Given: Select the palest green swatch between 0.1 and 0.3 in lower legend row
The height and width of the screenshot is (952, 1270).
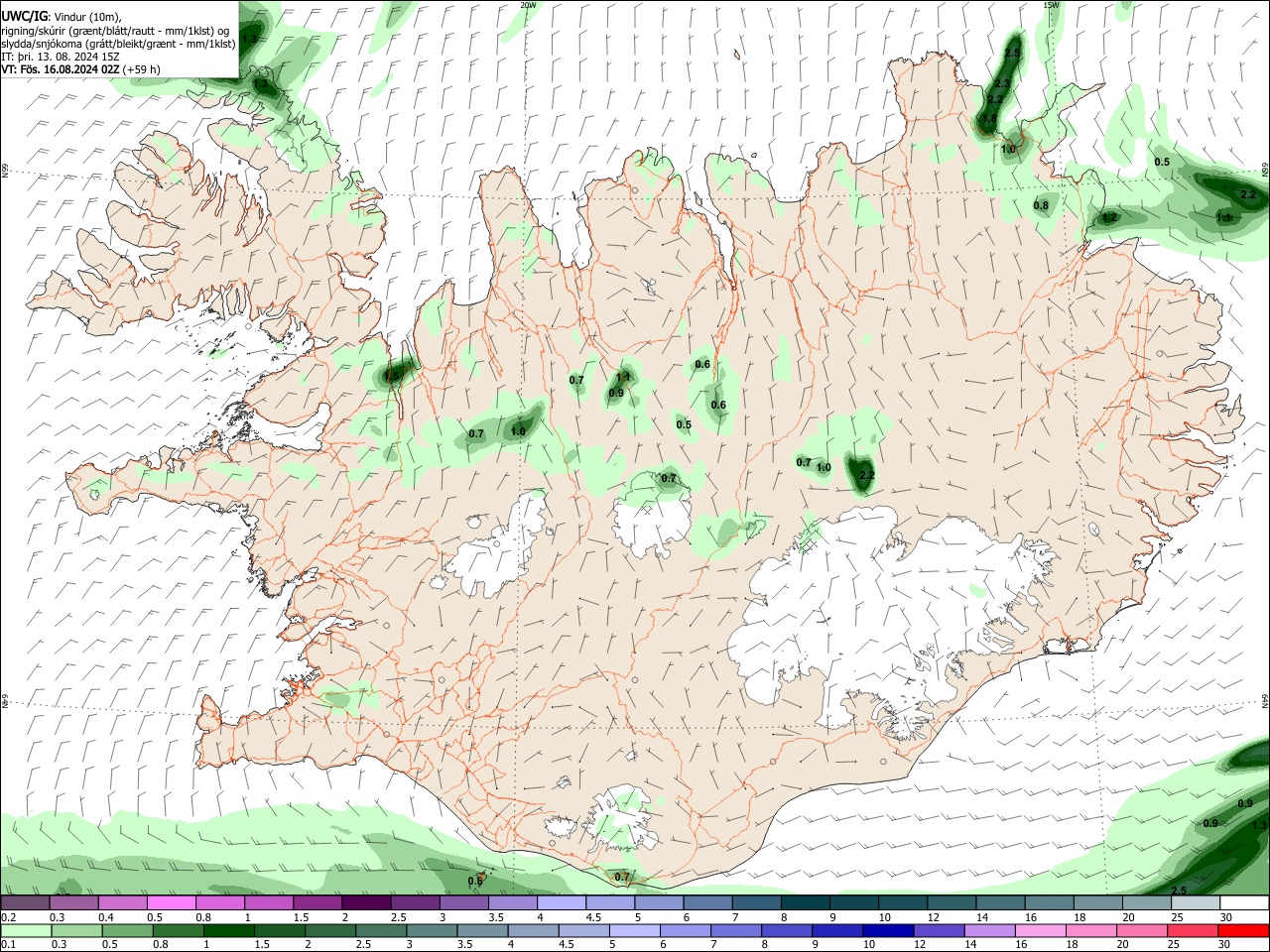Looking at the screenshot, I should click(26, 931).
